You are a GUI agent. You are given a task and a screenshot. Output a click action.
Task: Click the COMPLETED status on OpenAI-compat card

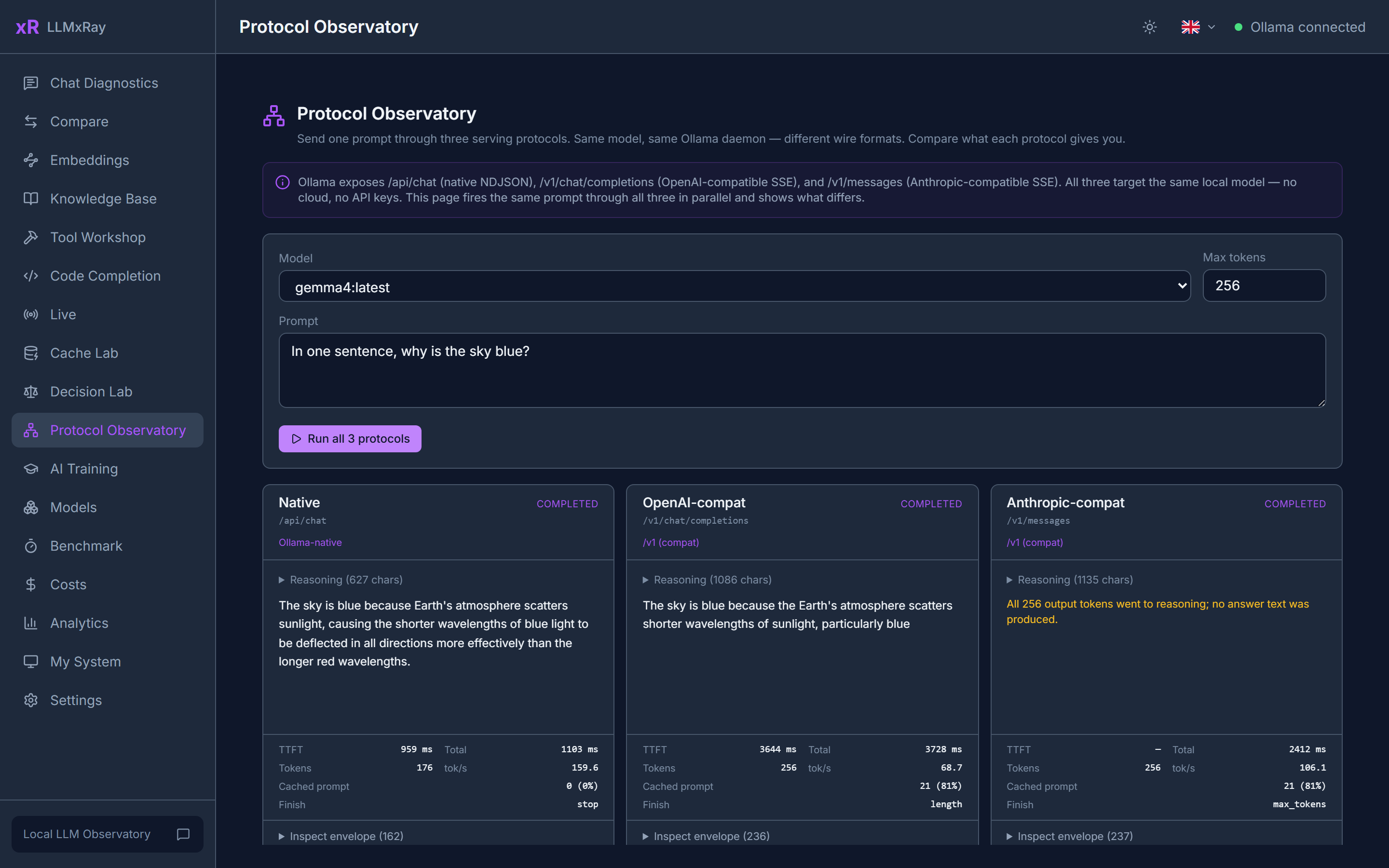[931, 503]
